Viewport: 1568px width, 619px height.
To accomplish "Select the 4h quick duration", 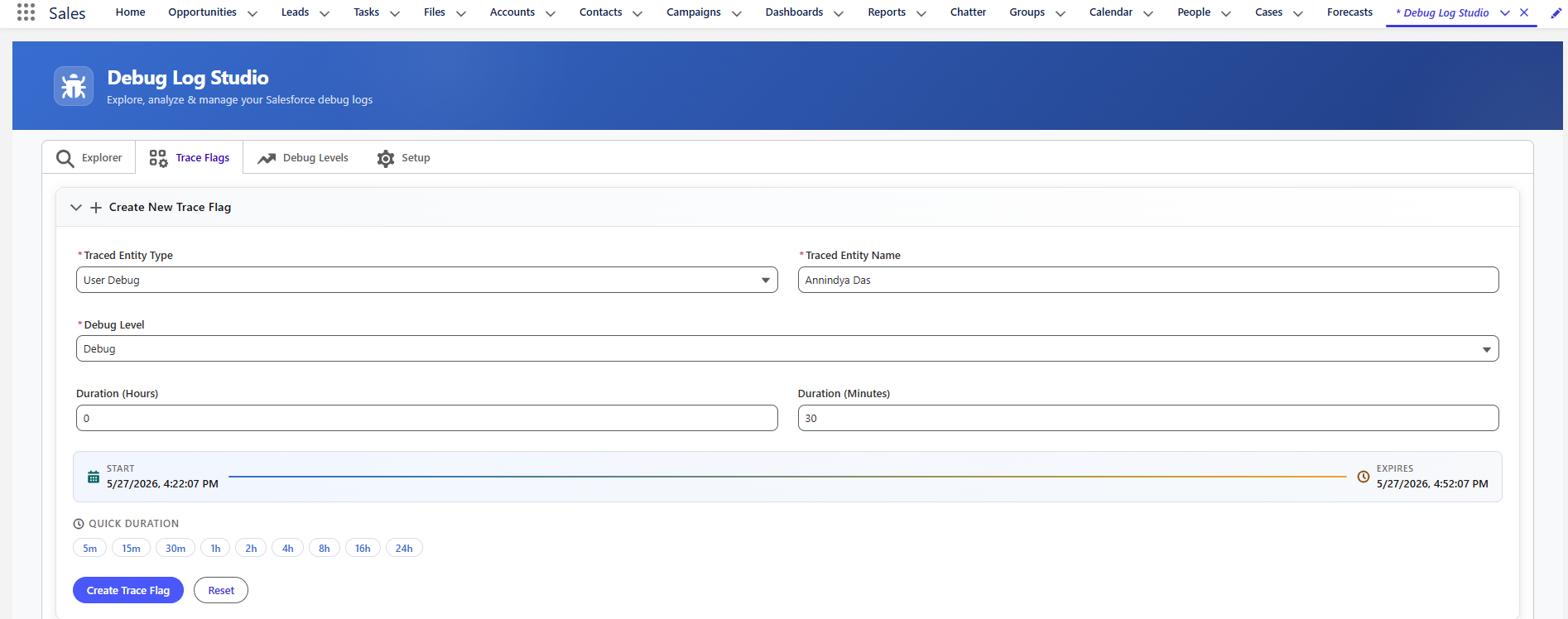I will [287, 548].
